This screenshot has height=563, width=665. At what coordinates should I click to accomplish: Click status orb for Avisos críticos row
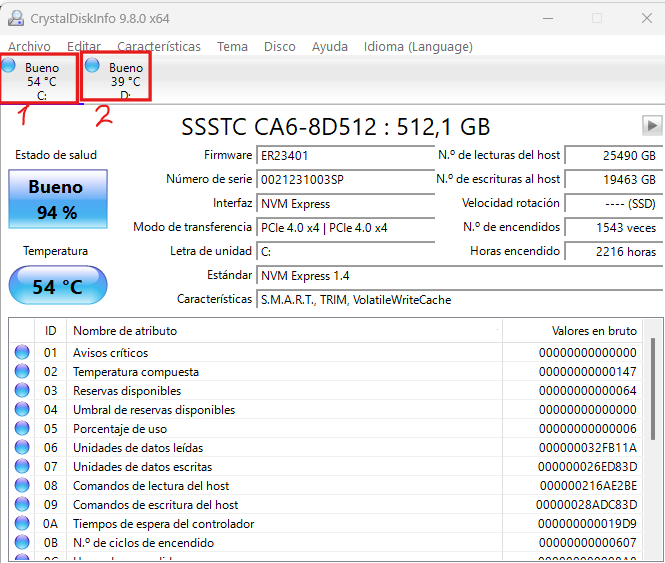[22, 353]
